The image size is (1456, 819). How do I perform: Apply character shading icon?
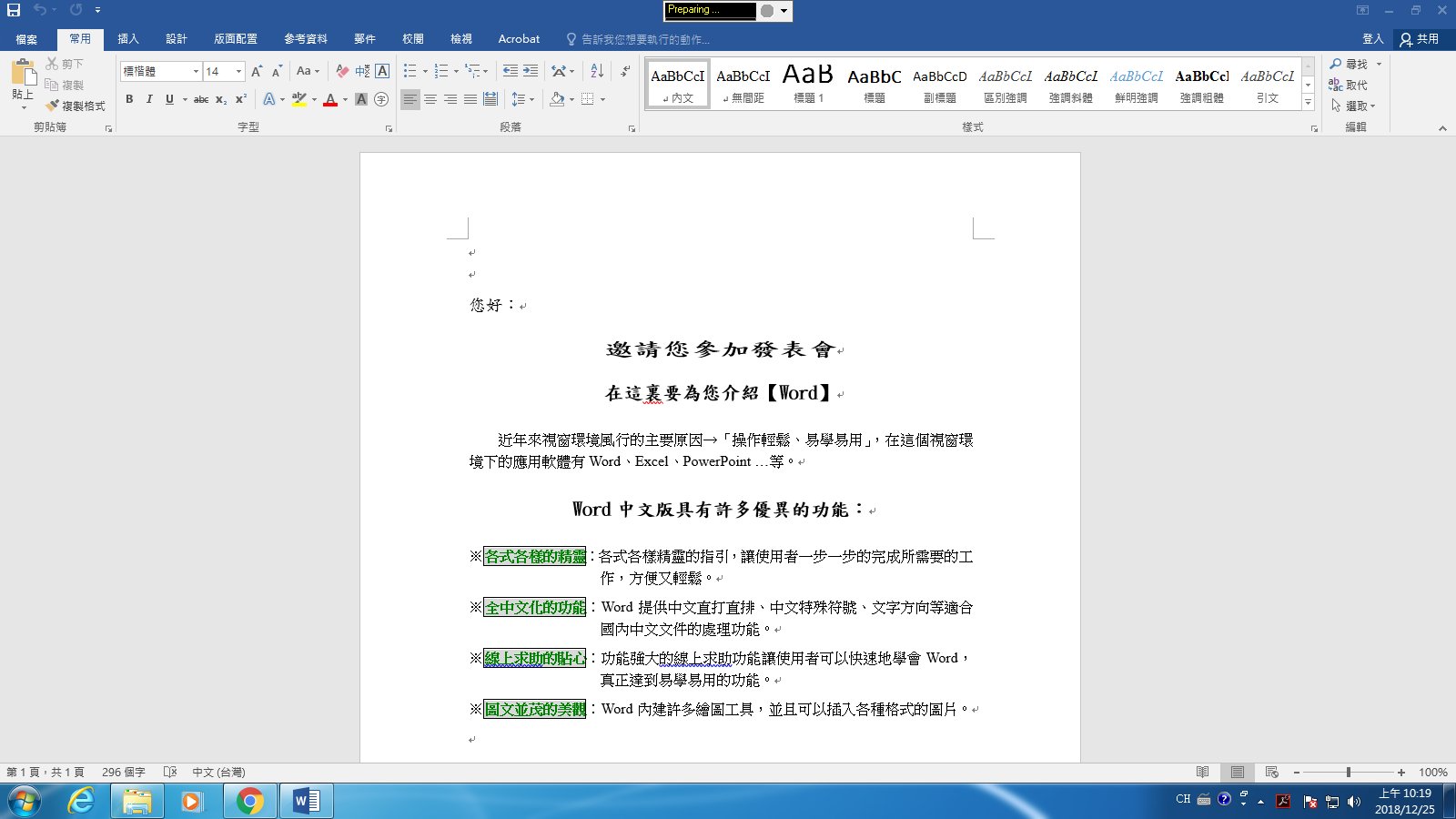point(361,99)
